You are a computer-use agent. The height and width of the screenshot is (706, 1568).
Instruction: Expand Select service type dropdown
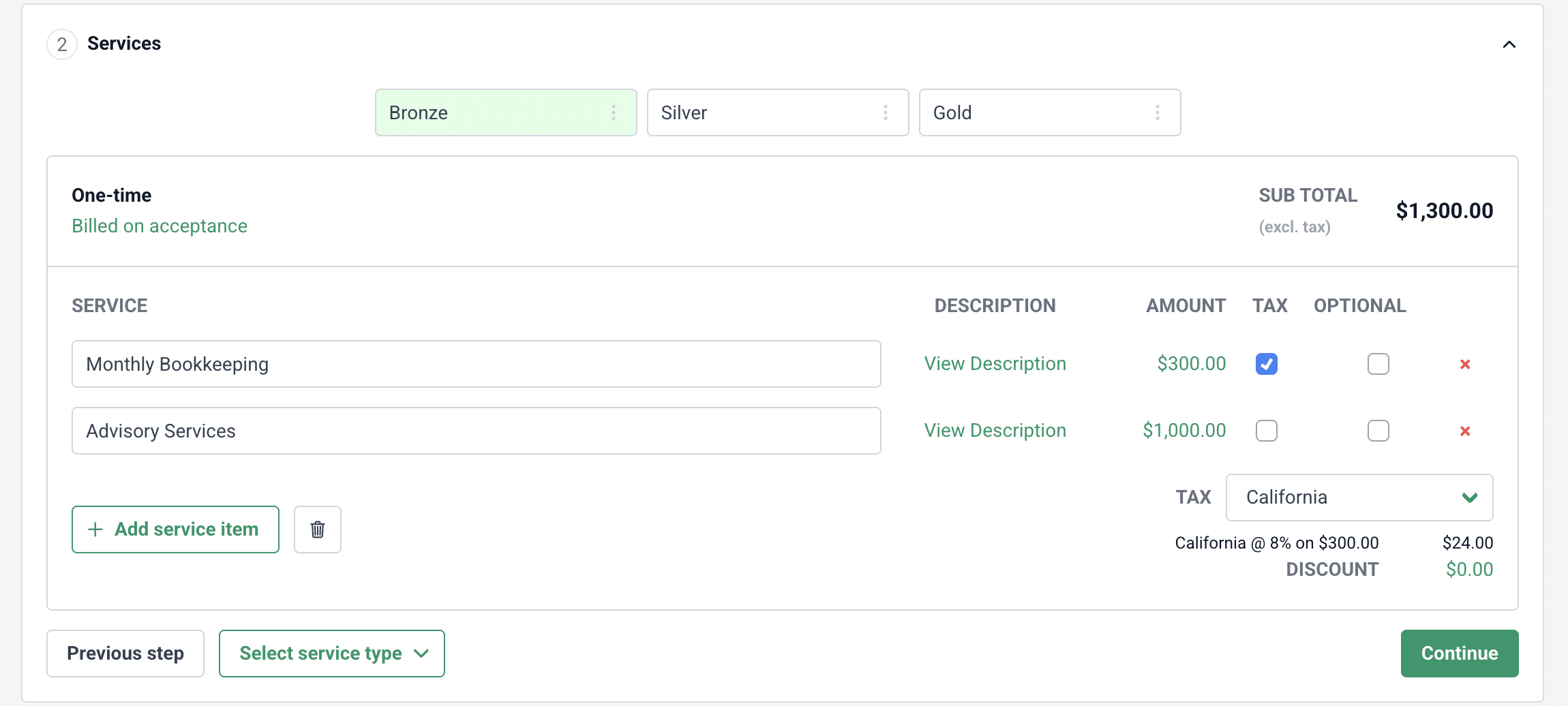(x=332, y=654)
